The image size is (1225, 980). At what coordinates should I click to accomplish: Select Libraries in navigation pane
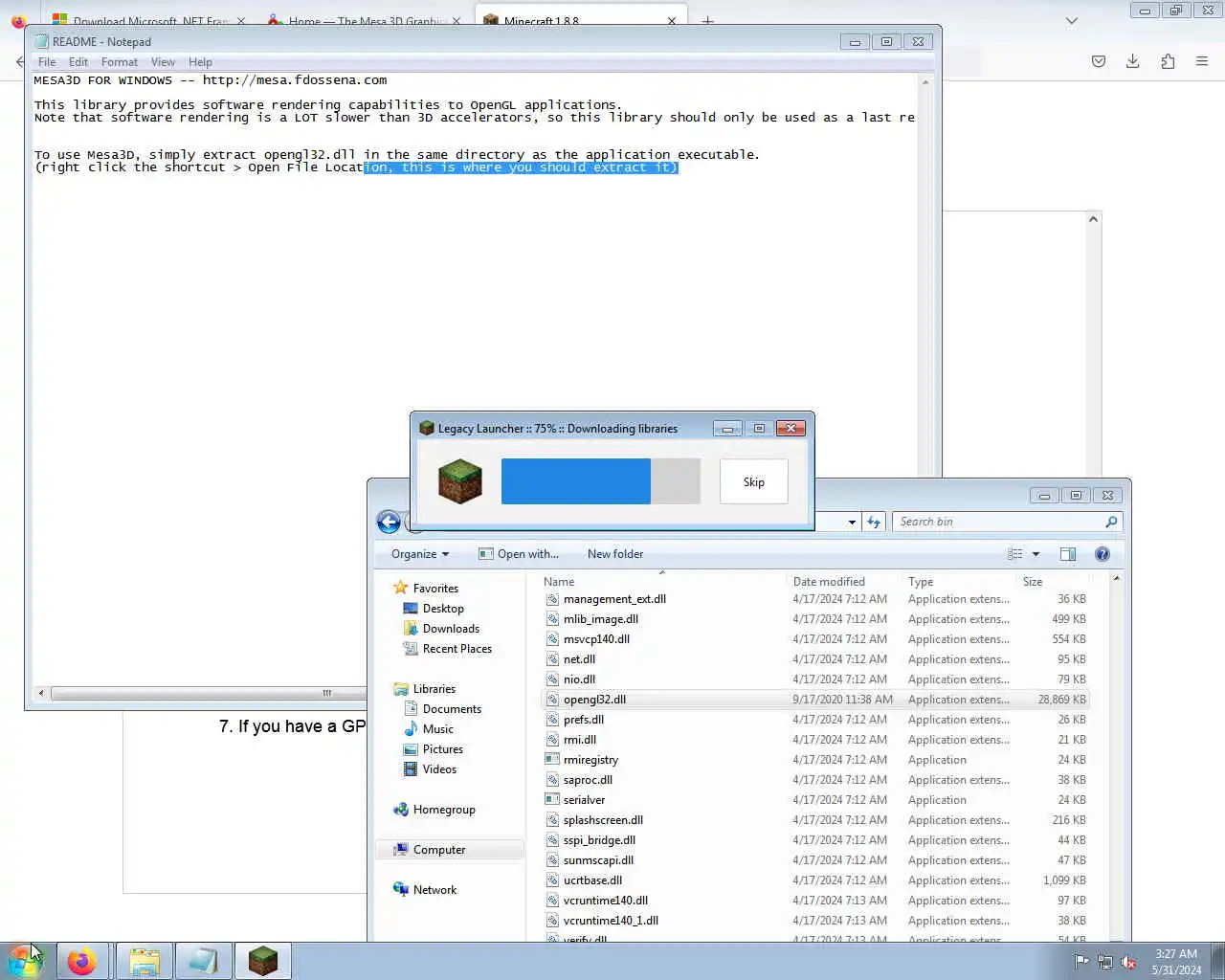[x=434, y=689]
